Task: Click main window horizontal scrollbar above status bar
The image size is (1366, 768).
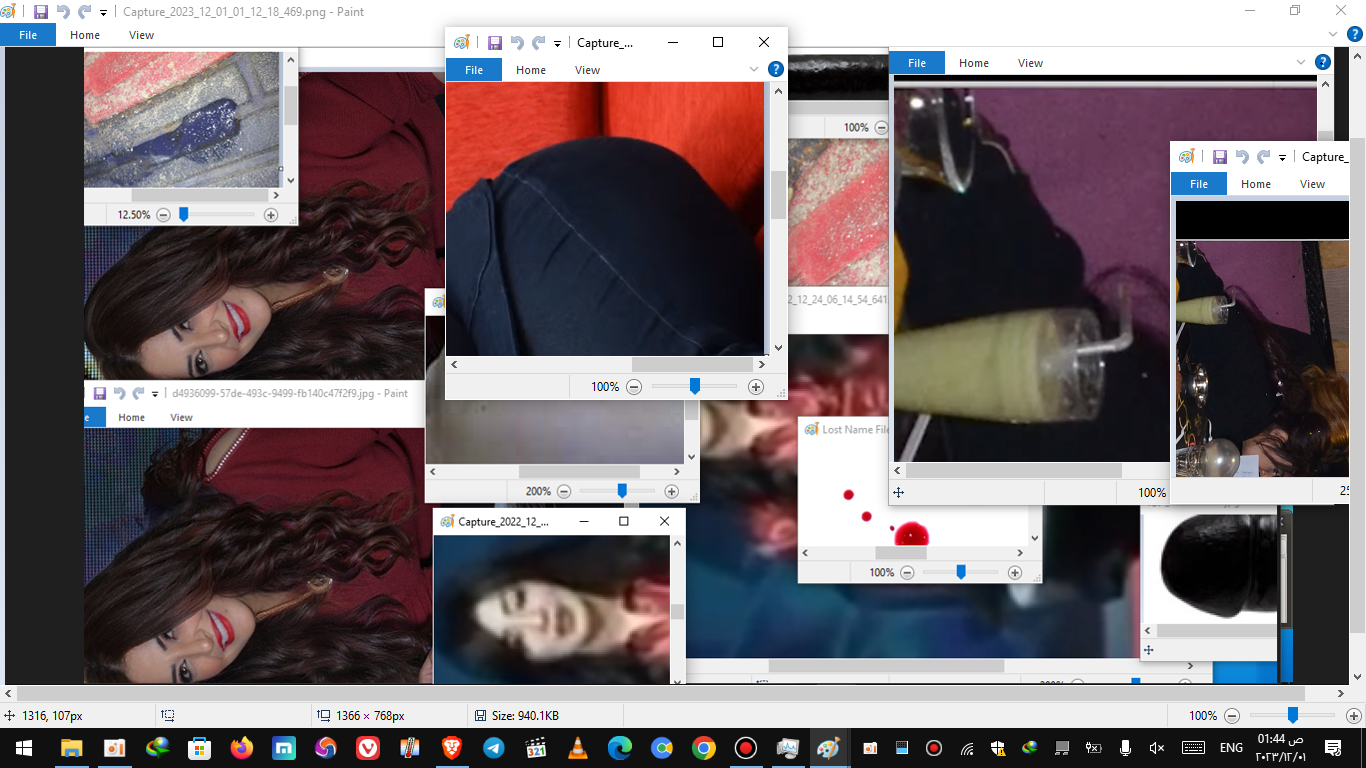Action: [660, 693]
